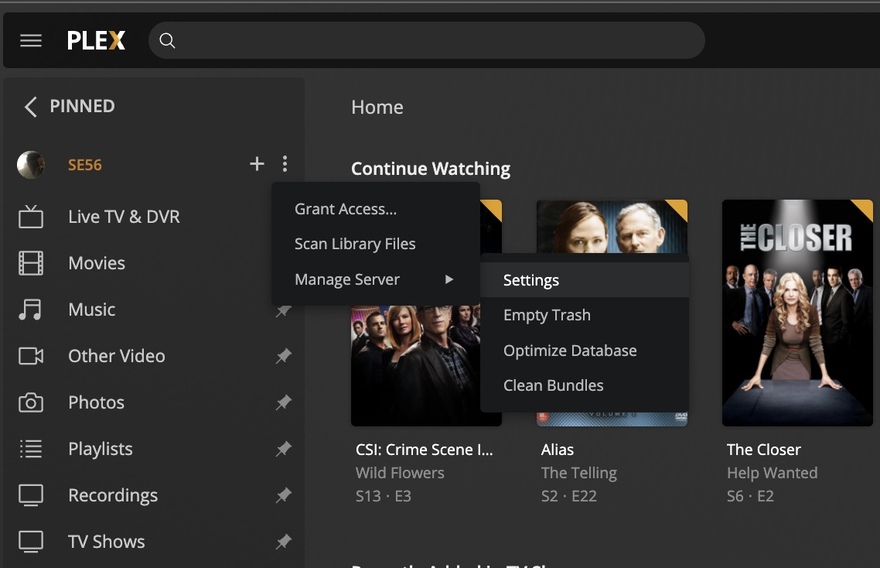Collapse the PINNED sidebar with the back chevron
880x568 pixels.
point(30,106)
